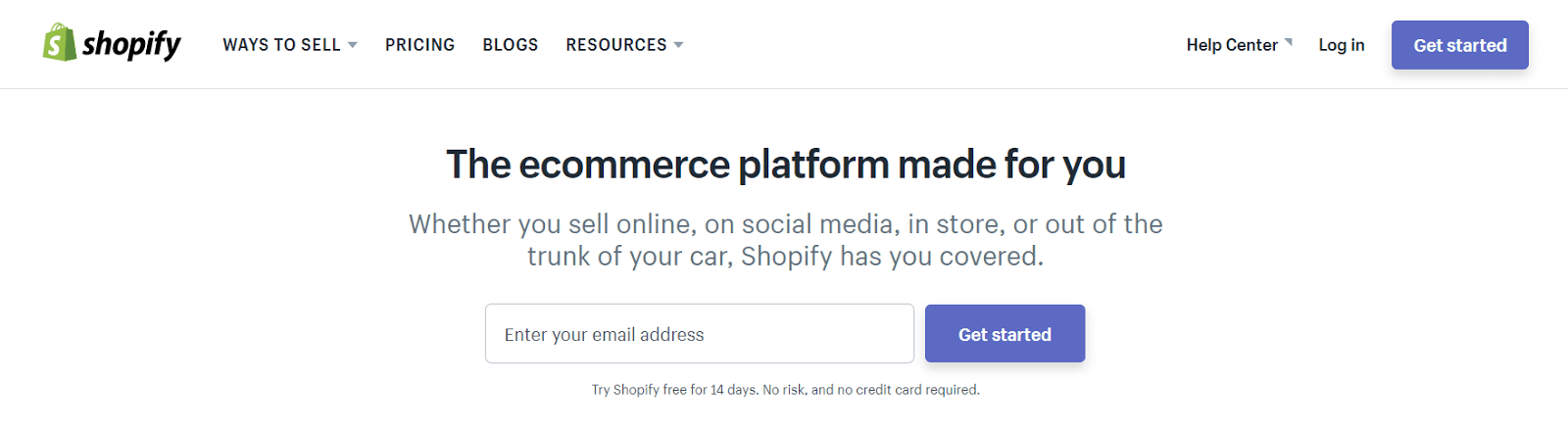Expand the arrow beside RESOURCES
This screenshot has height=430, width=1568.
click(x=679, y=45)
